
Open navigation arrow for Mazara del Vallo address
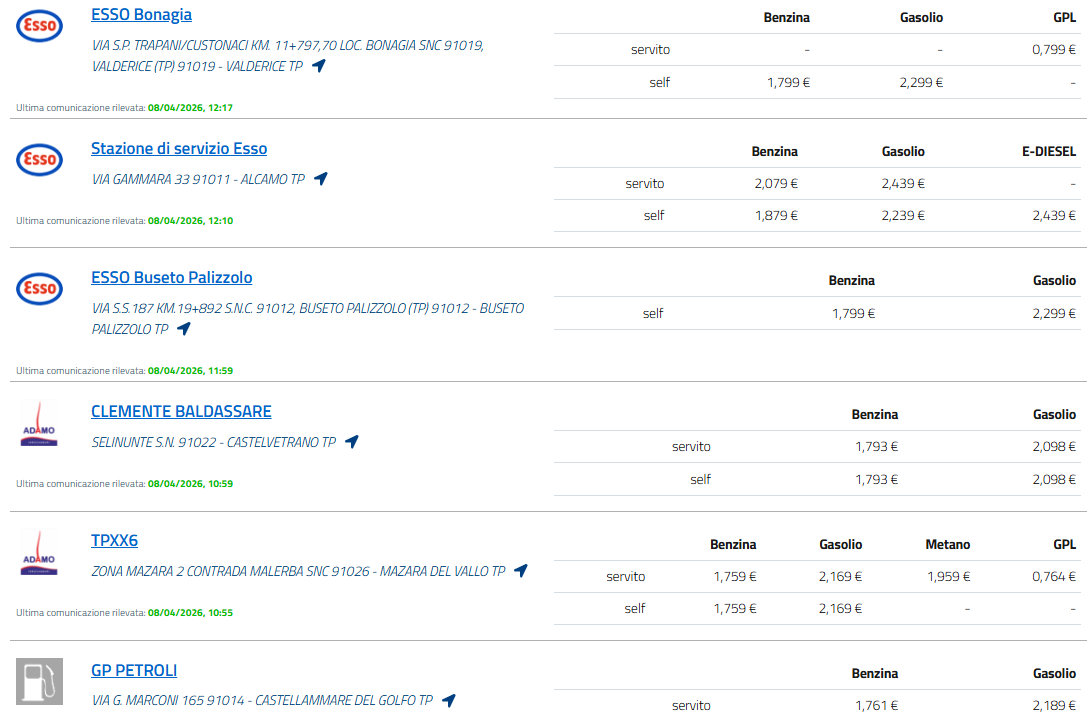[521, 571]
